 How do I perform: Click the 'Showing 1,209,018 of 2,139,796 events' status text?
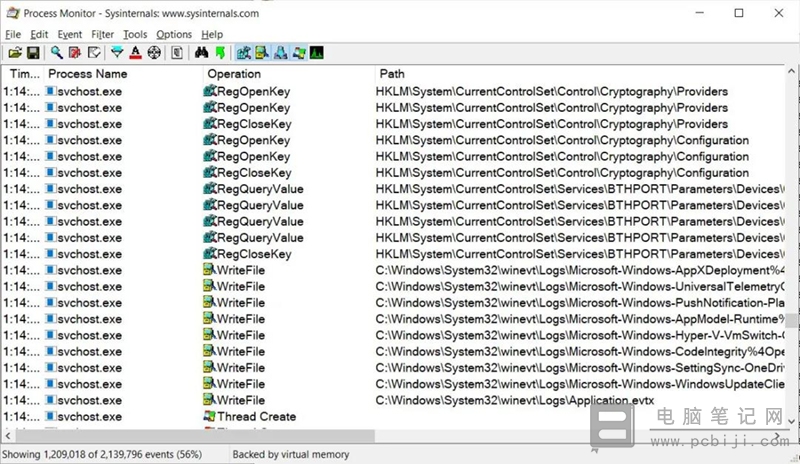[102, 454]
